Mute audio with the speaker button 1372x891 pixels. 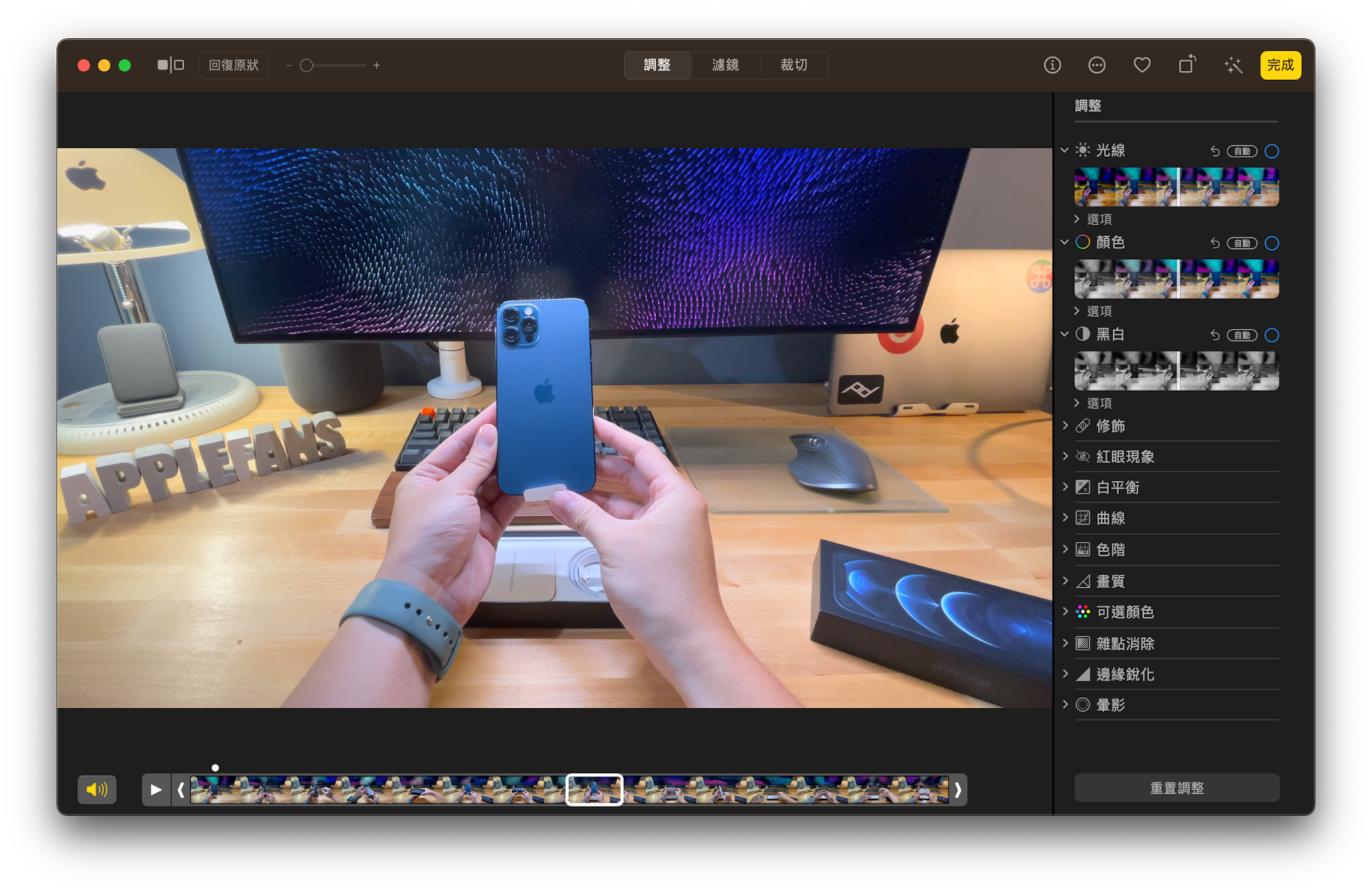(97, 789)
